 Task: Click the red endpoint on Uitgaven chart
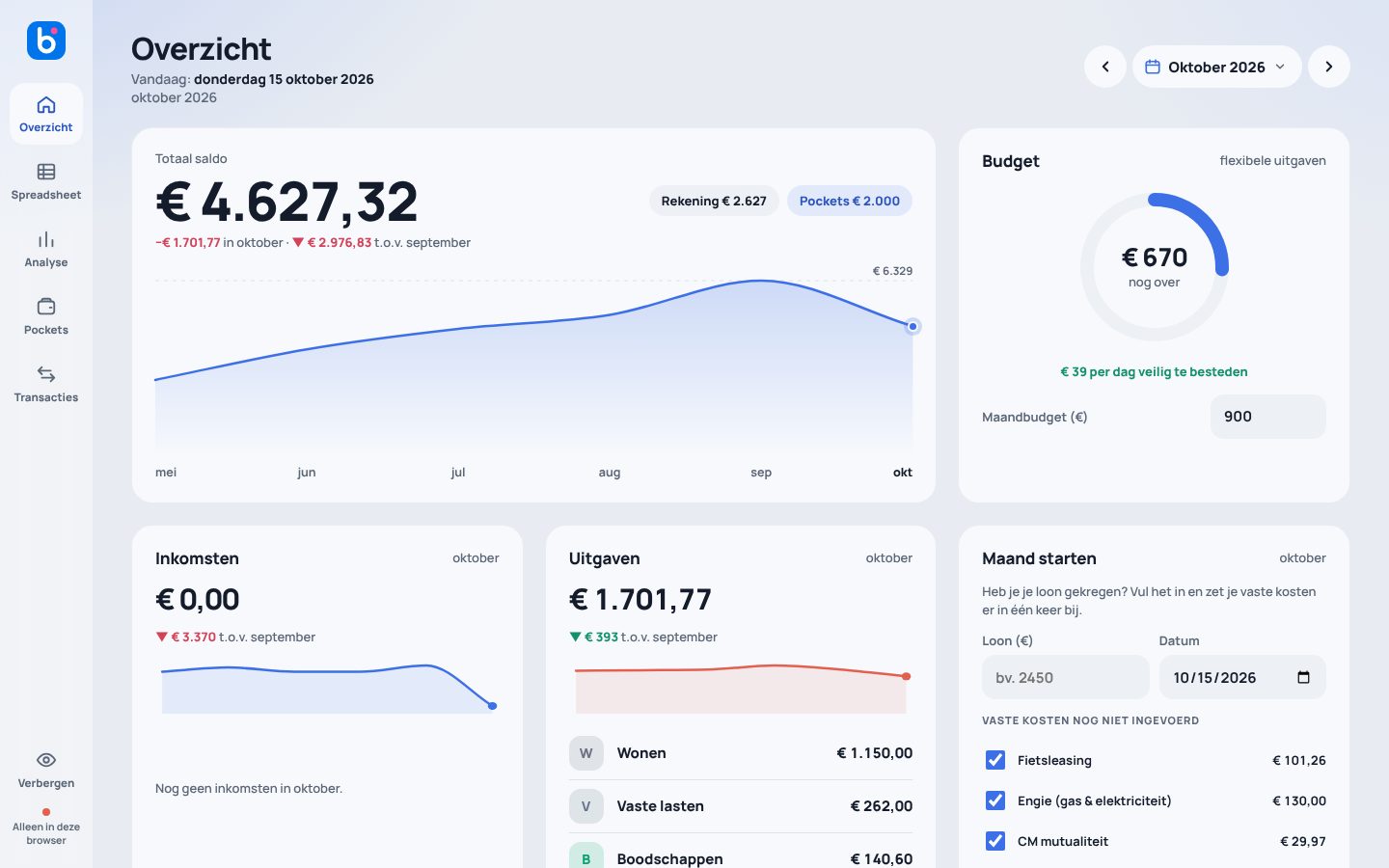coord(906,676)
